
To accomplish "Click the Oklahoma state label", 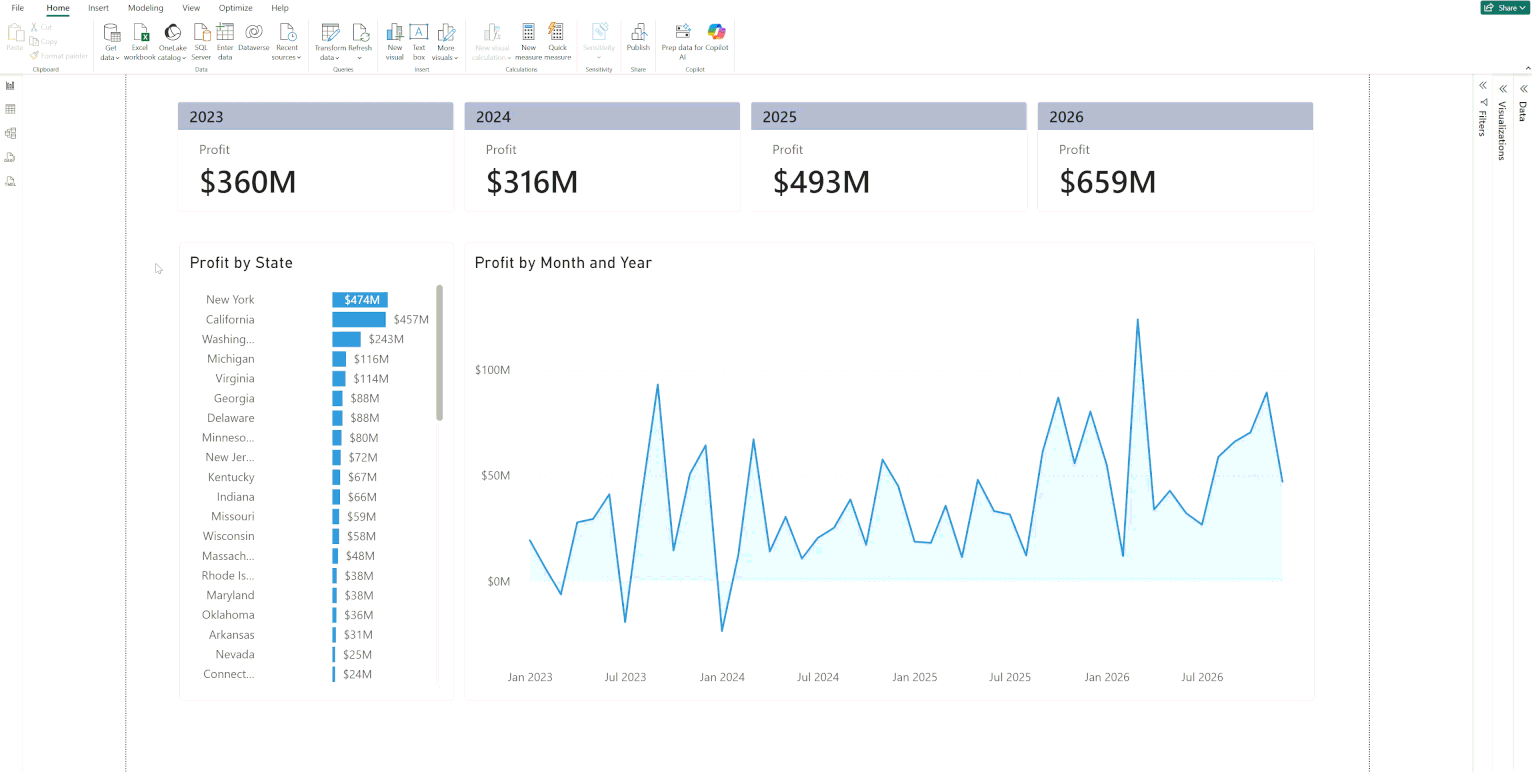I will coord(228,615).
